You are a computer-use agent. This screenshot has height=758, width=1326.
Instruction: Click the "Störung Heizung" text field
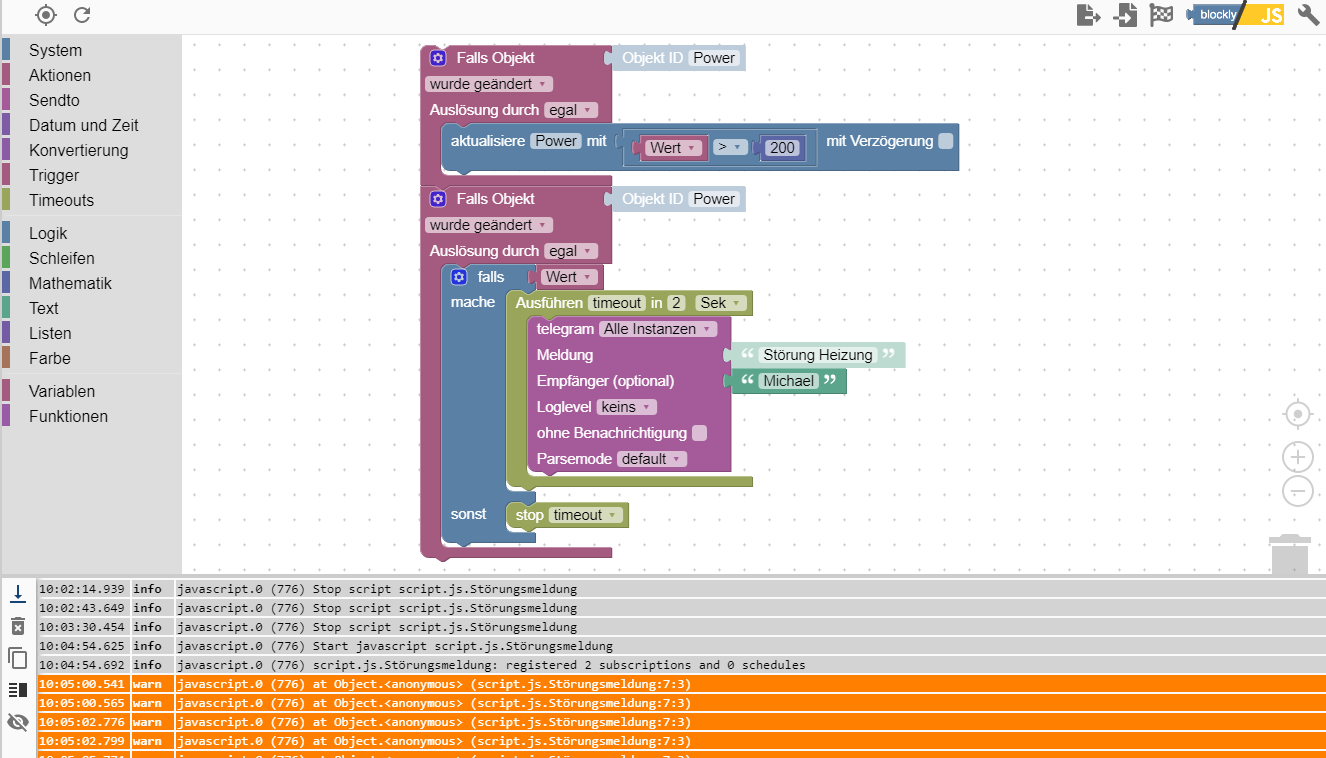(x=818, y=355)
